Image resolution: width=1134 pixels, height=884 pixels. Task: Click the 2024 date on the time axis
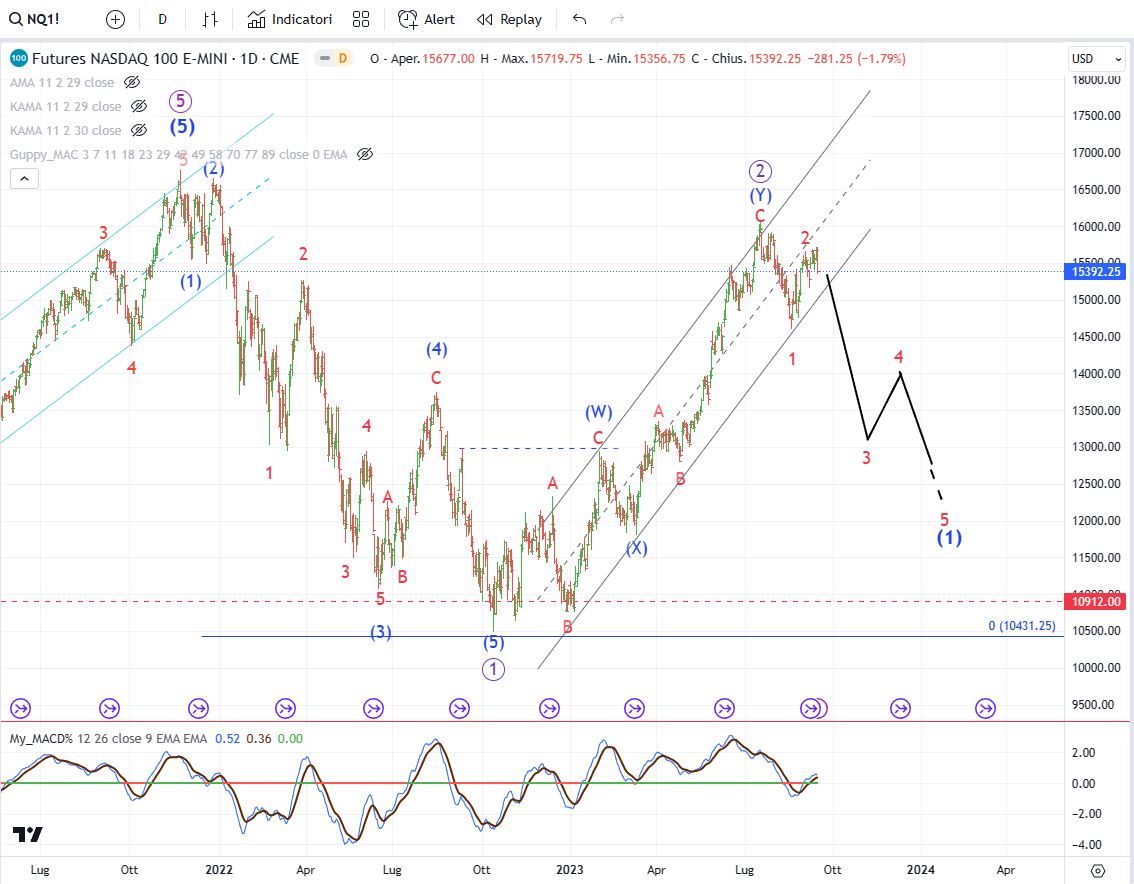click(921, 870)
